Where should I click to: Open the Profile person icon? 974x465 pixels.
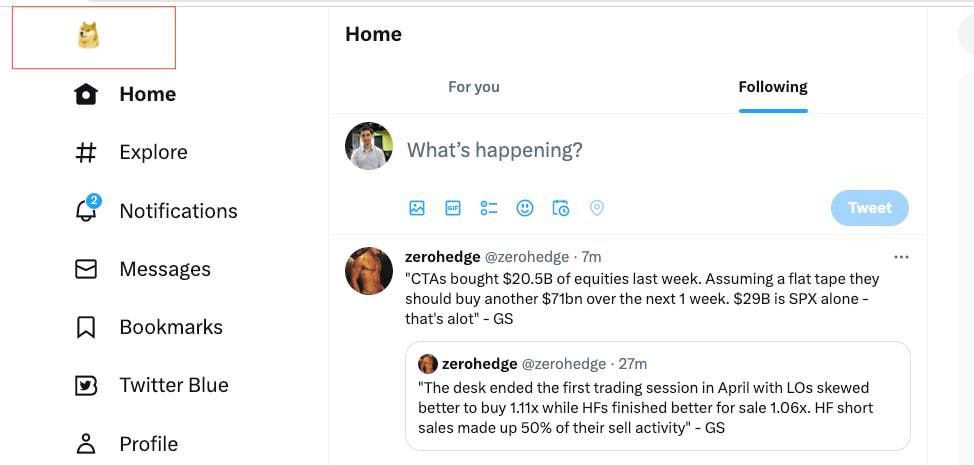click(x=86, y=443)
